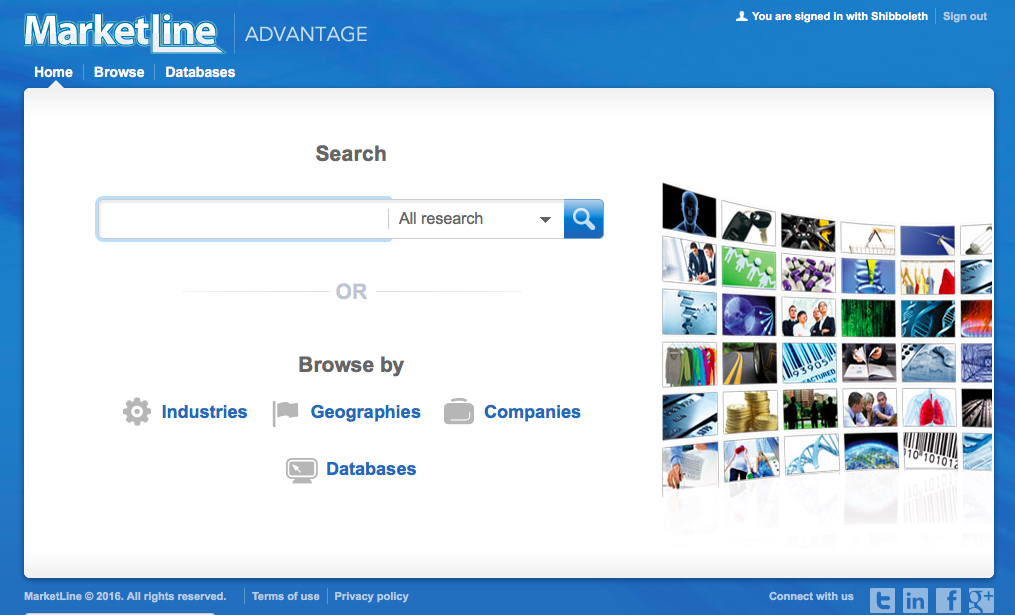
Task: Click the Sign out link
Action: coord(964,16)
